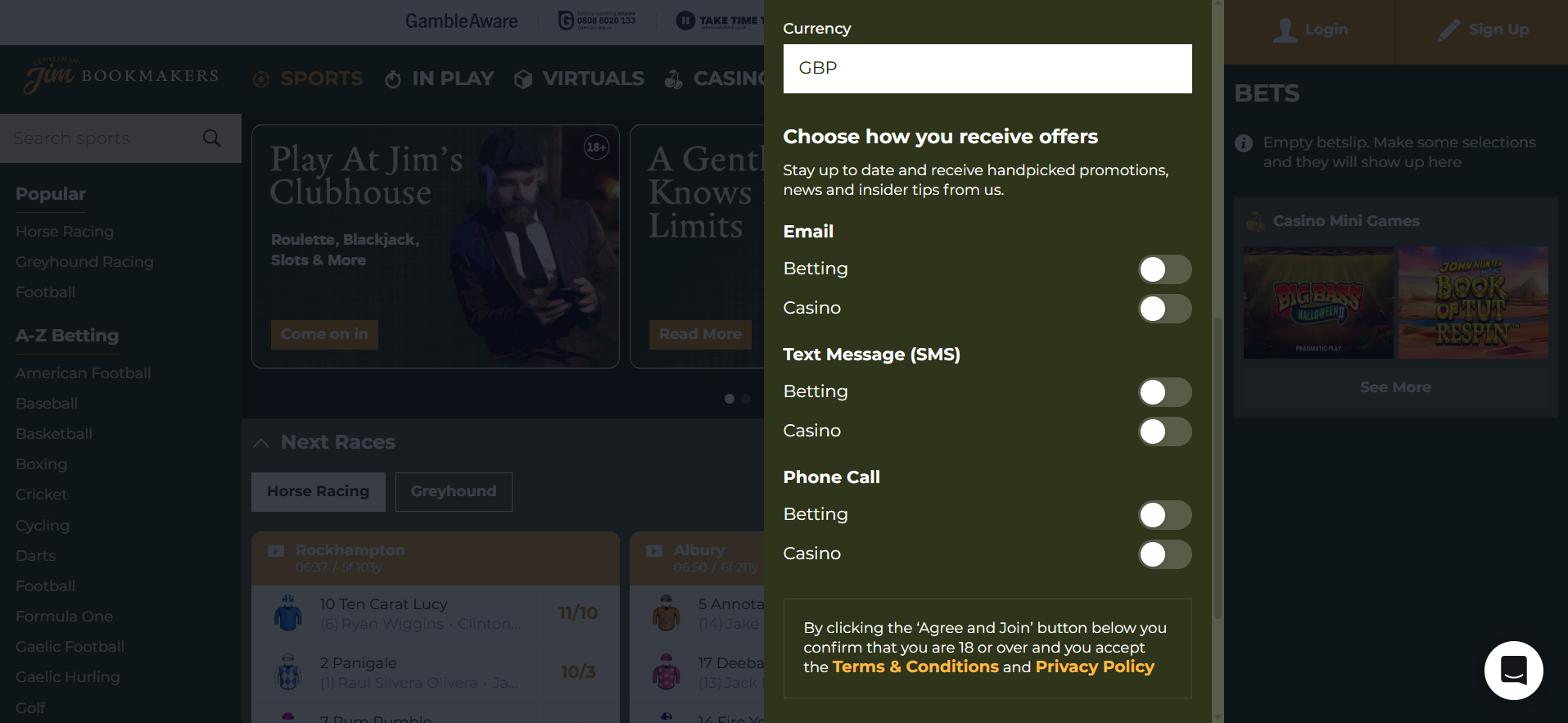Enable Email Betting offers toggle
Screen dimensions: 1568x723
pos(1165,269)
